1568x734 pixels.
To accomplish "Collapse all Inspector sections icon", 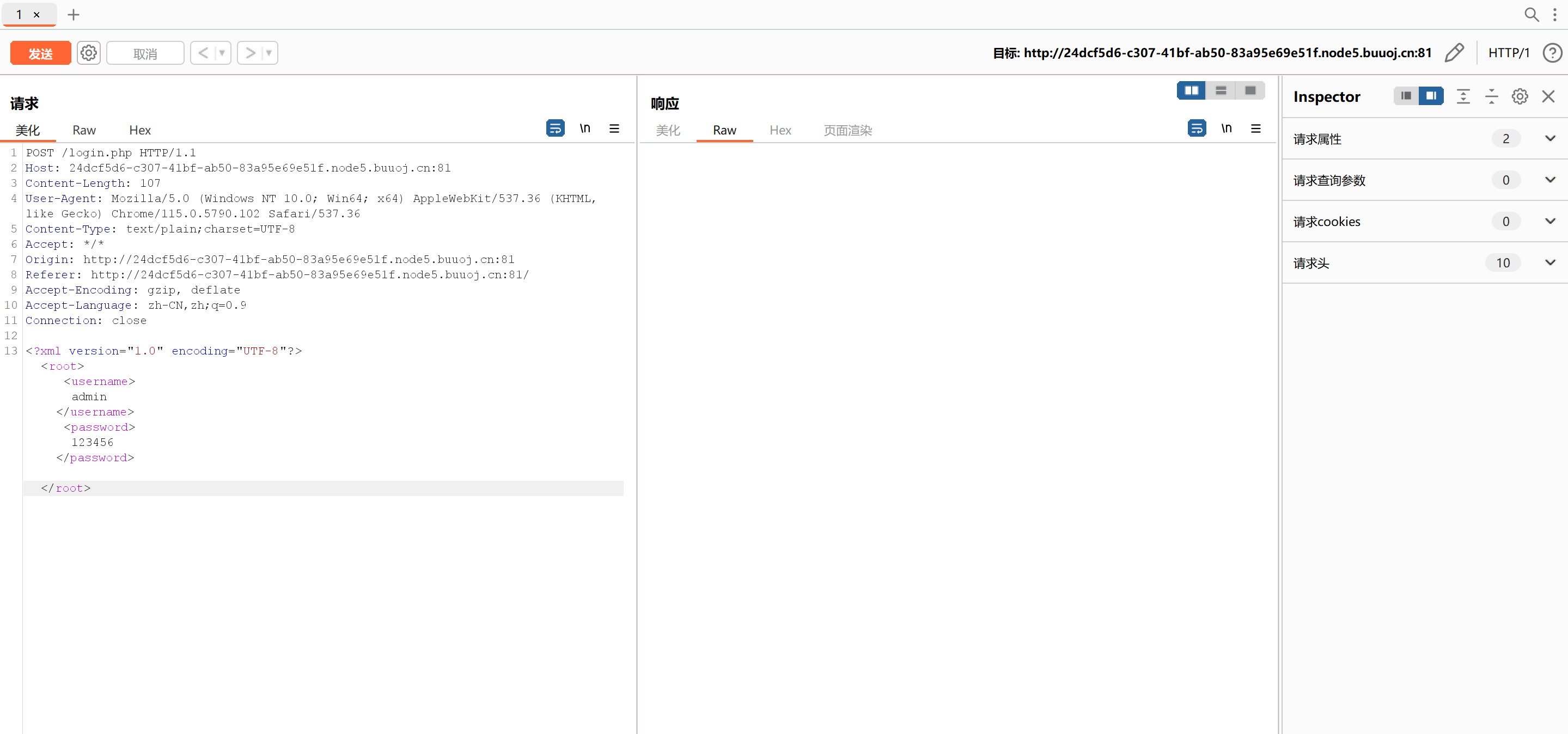I will pos(1491,96).
